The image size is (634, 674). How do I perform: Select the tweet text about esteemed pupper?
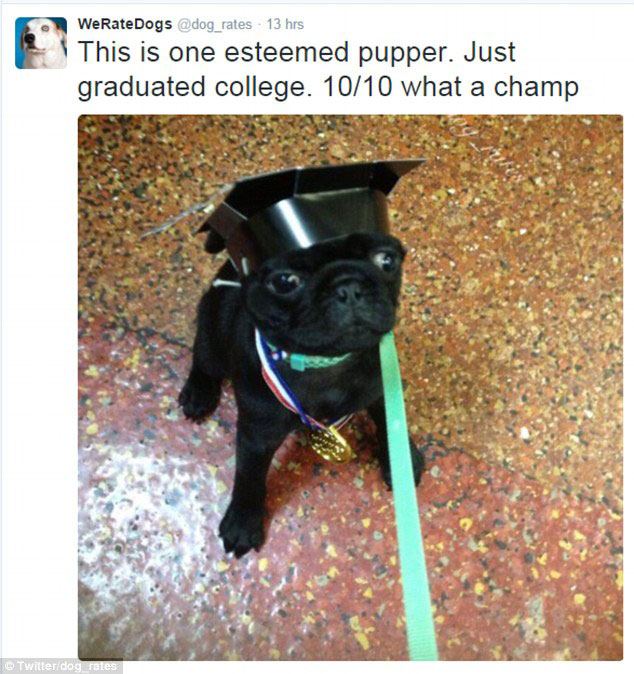click(x=328, y=70)
